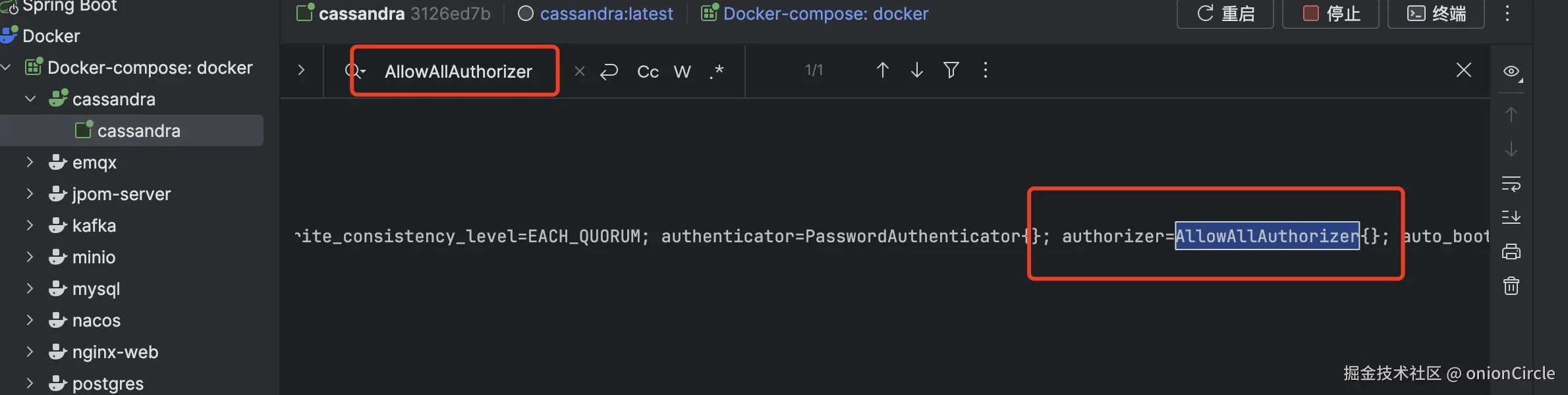The height and width of the screenshot is (395, 1568).
Task: Toggle whole words (W) search option
Action: 682,72
